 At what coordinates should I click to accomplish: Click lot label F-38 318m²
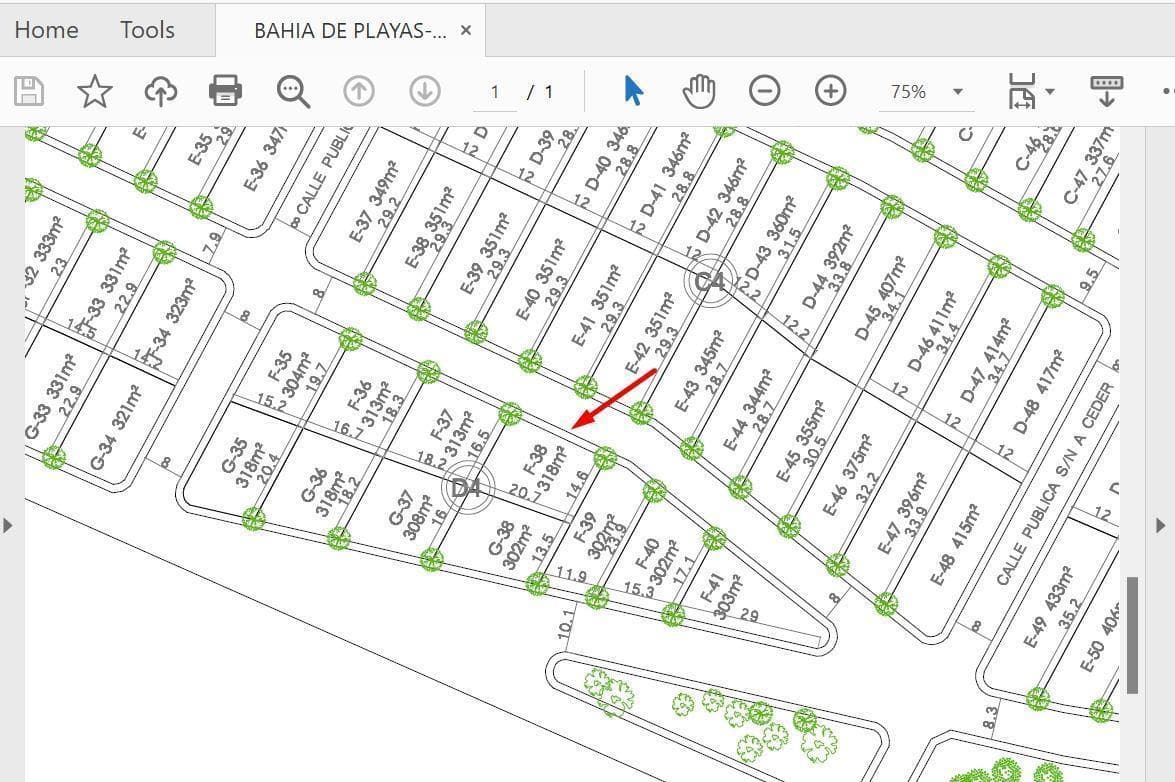(x=546, y=468)
